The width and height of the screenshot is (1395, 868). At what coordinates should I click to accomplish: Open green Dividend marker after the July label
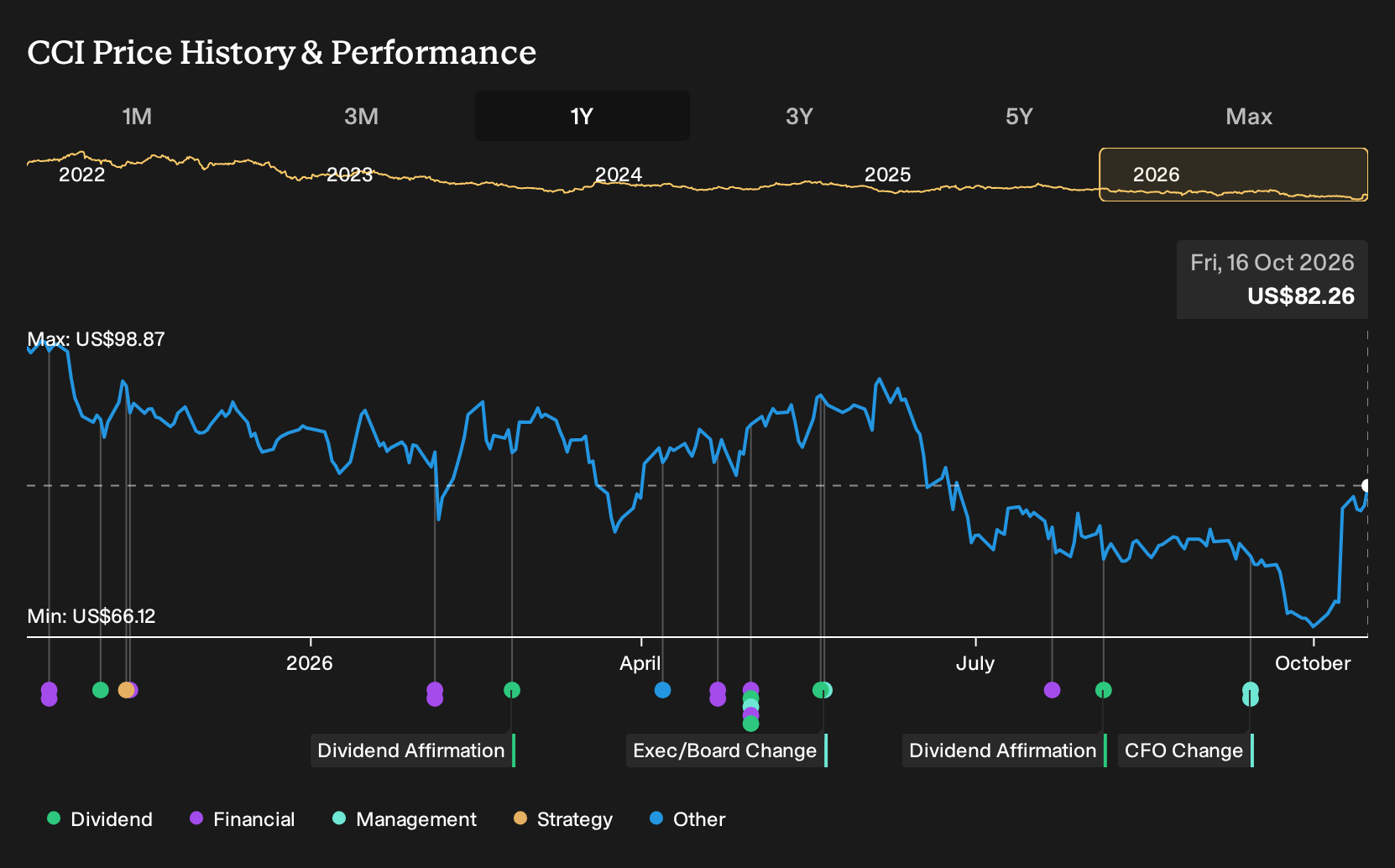(x=1104, y=690)
